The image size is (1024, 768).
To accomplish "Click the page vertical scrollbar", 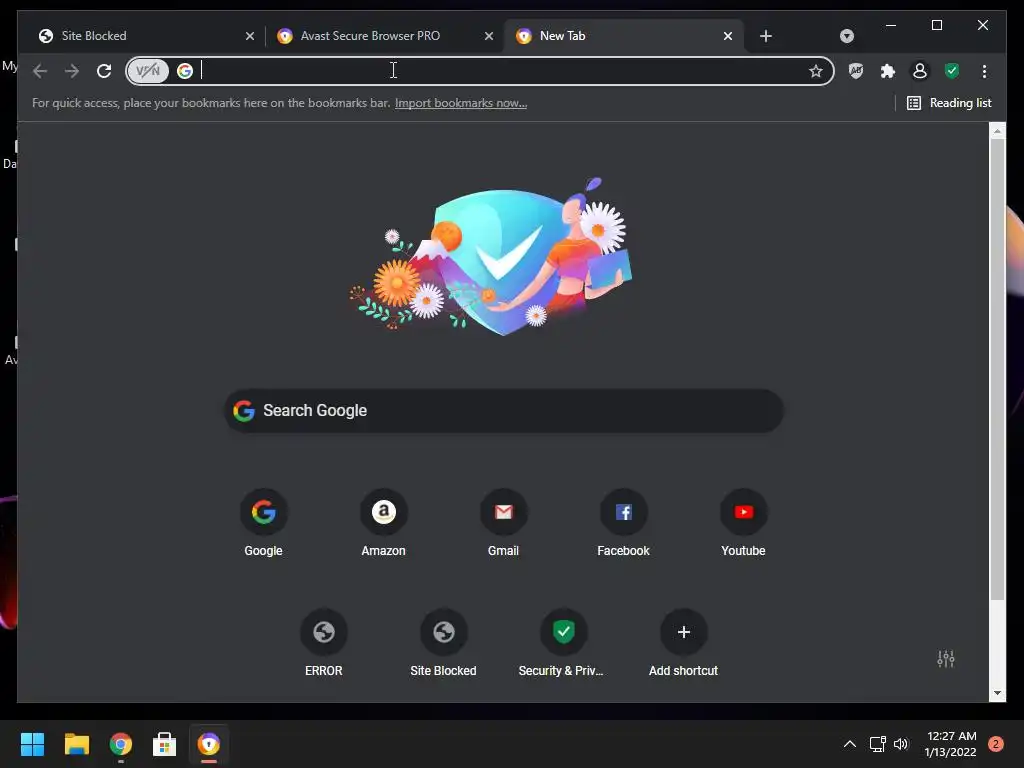I will pyautogui.click(x=997, y=368).
